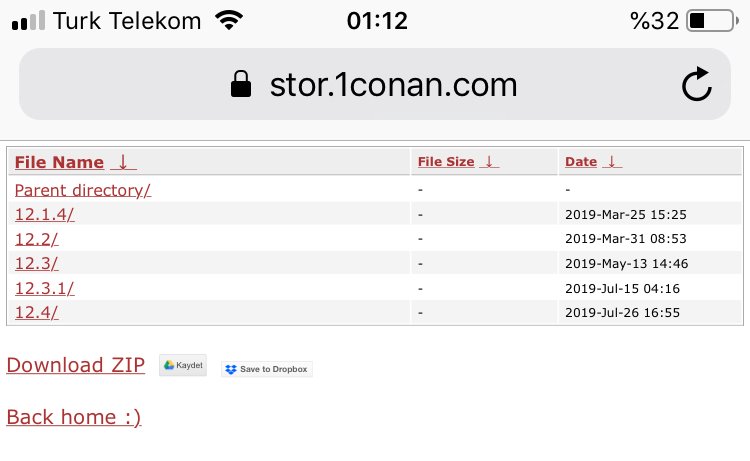This screenshot has height=461, width=750.
Task: Click the Back home link
Action: [x=73, y=417]
